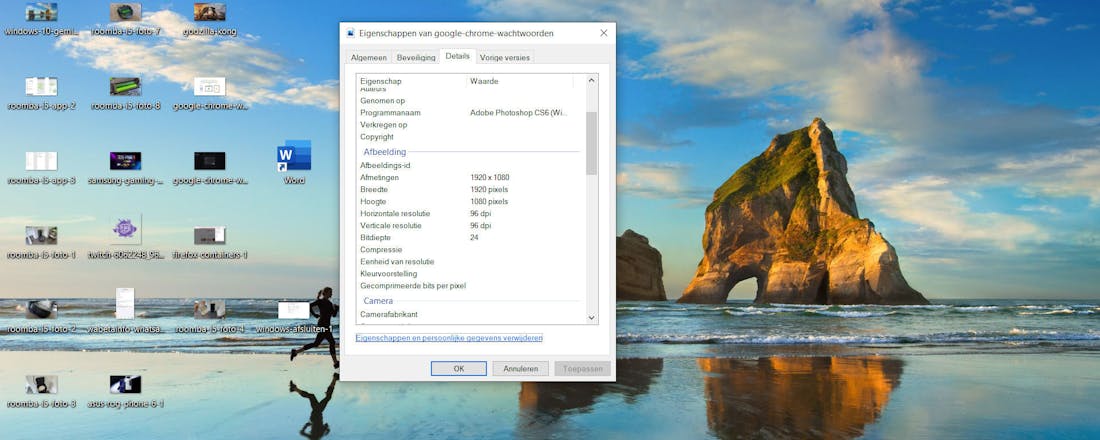
Task: Switch to the Beveiliging tab
Action: (x=416, y=58)
